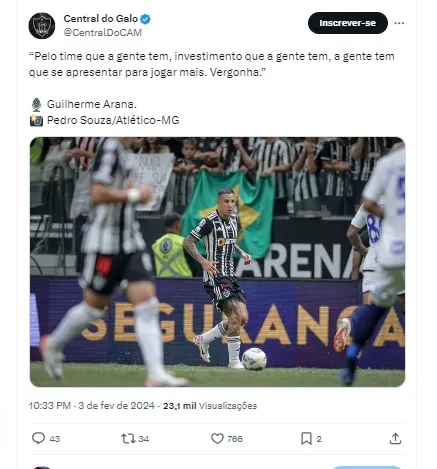Open the football match photo

[217, 262]
